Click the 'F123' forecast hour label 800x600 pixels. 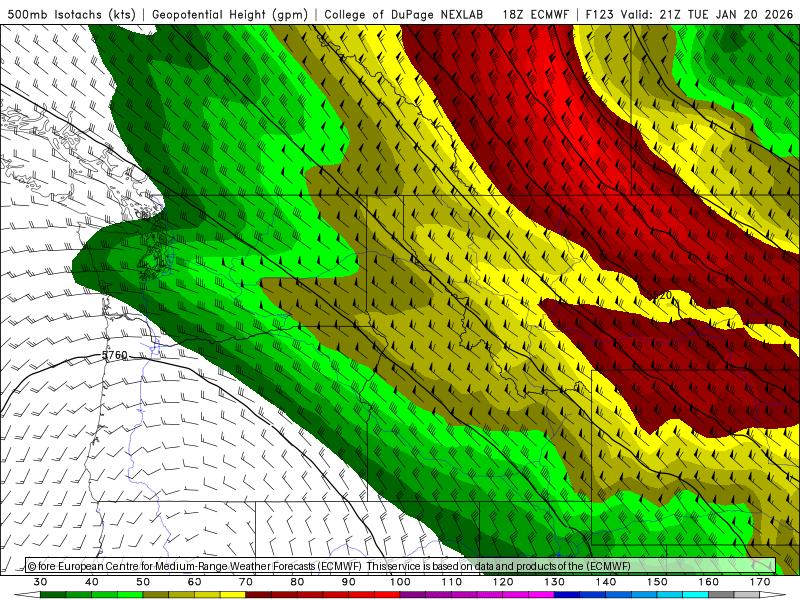click(x=600, y=15)
